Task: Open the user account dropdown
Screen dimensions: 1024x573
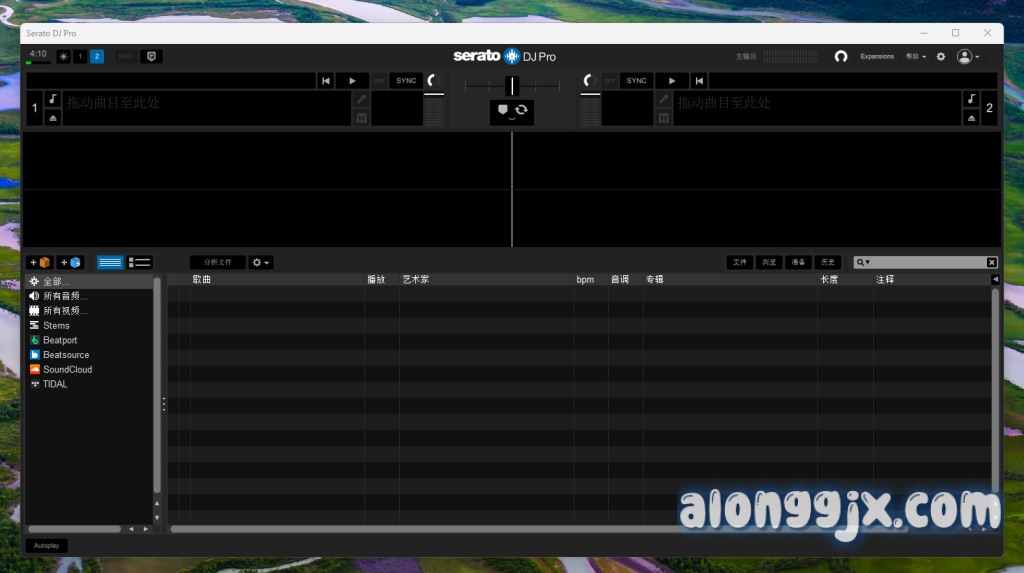Action: (x=967, y=57)
